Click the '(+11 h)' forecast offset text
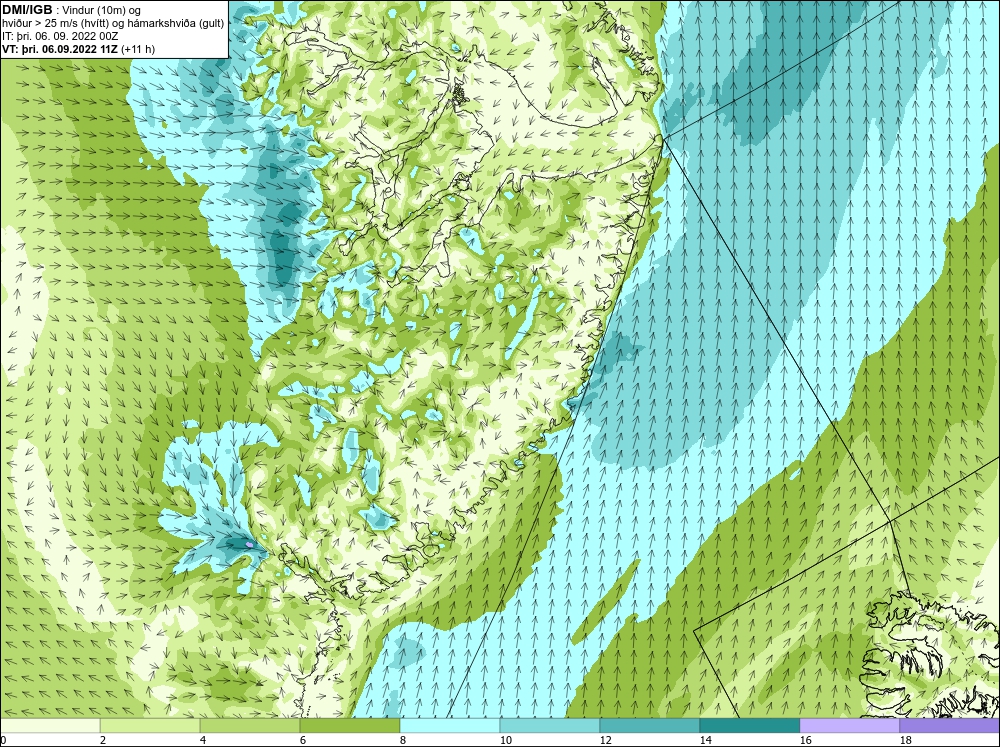The height and width of the screenshot is (747, 1000). [x=138, y=49]
